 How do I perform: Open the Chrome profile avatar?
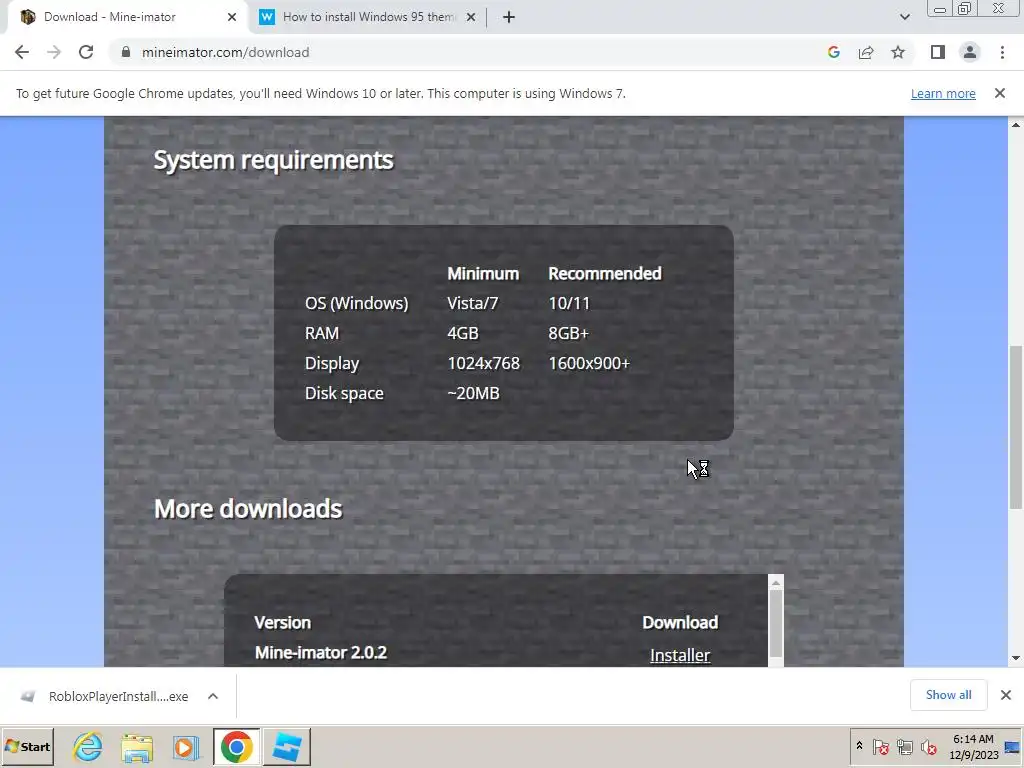coord(970,52)
